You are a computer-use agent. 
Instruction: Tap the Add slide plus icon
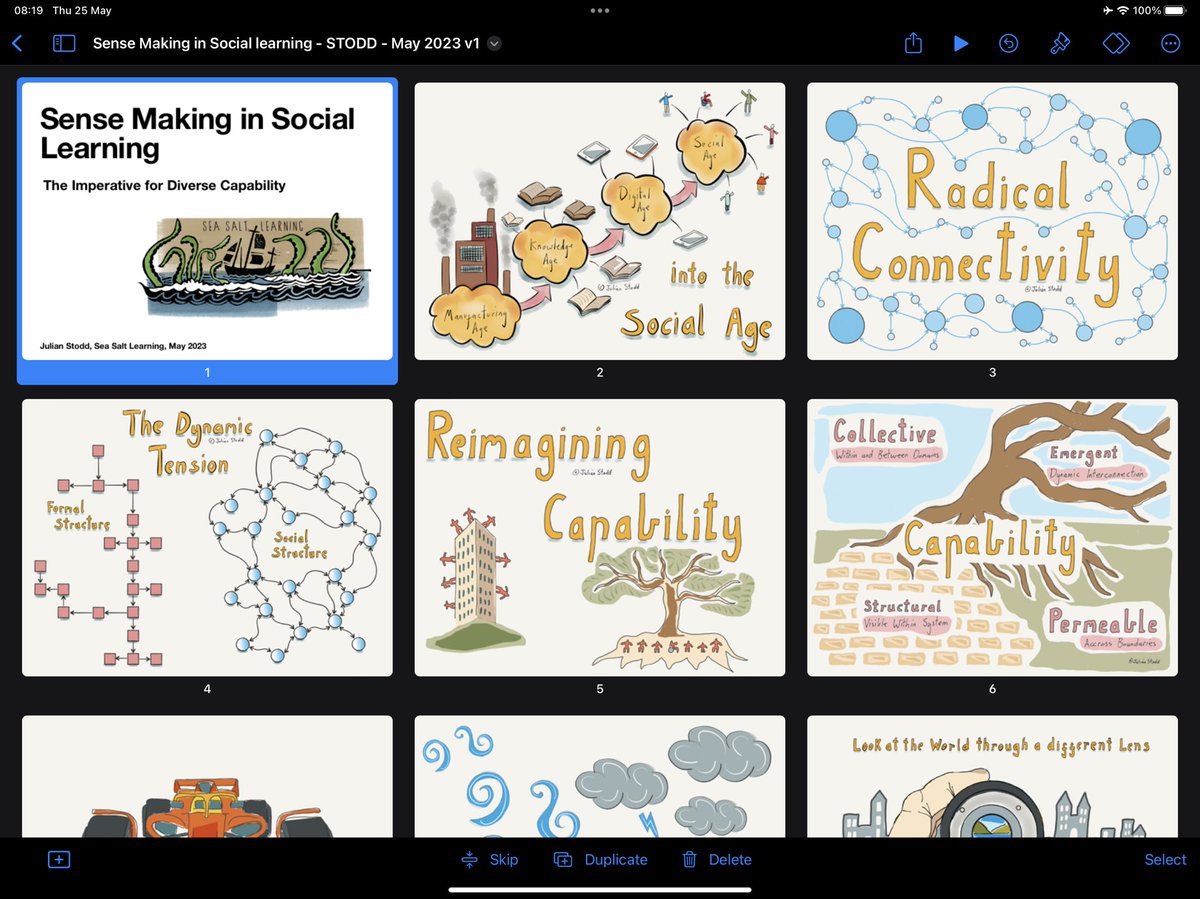pyautogui.click(x=59, y=860)
